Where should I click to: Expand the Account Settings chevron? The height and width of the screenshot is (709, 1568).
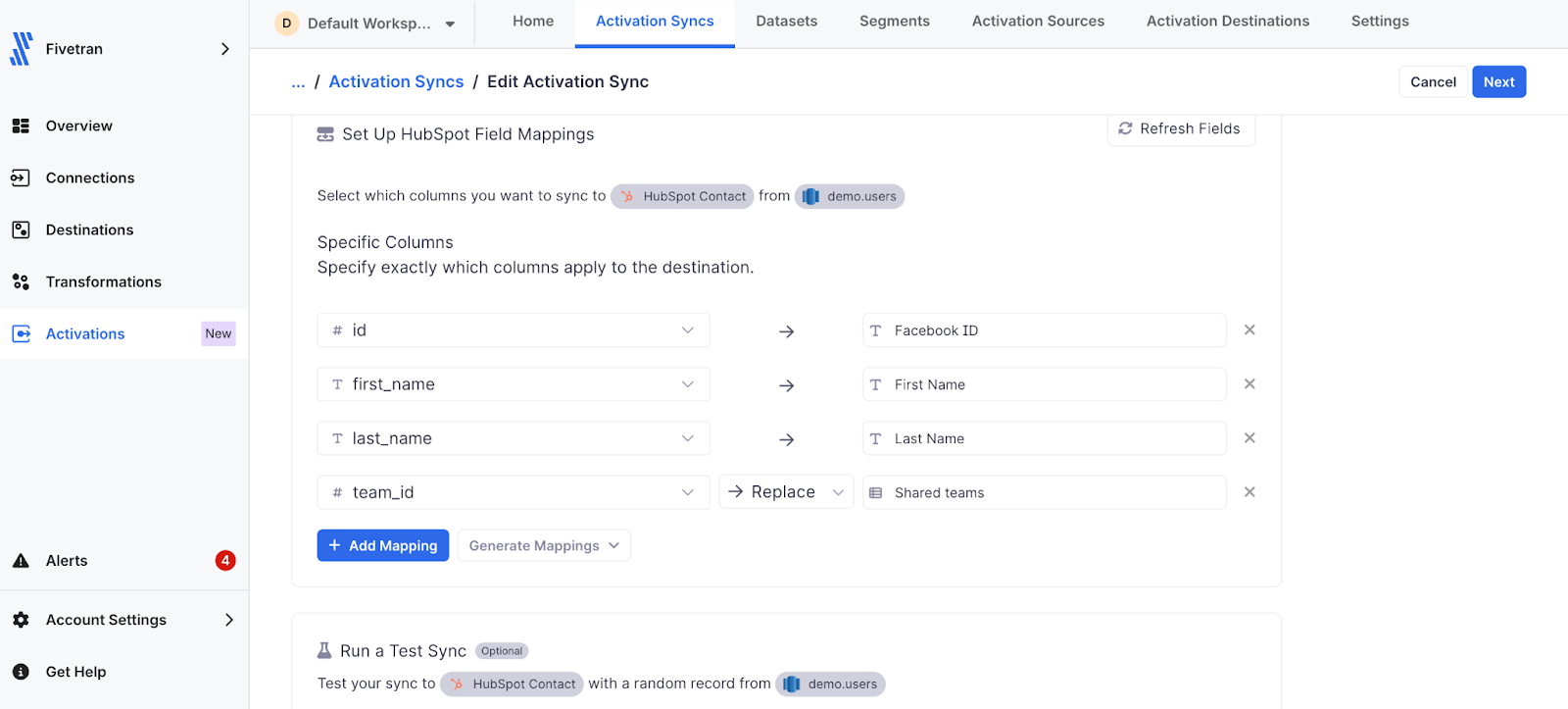tap(229, 620)
